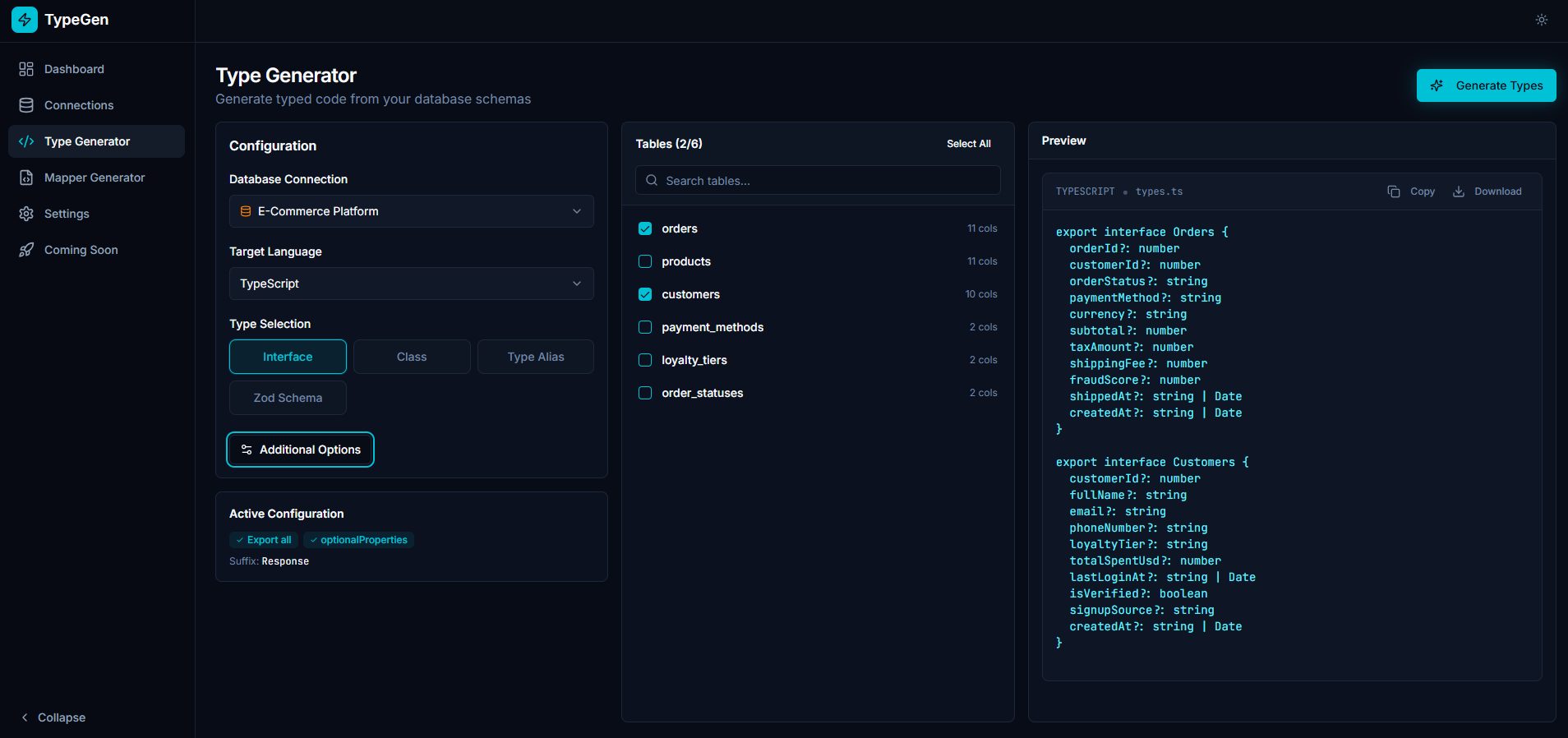
Task: Click the Settings gear icon in sidebar
Action: point(26,214)
